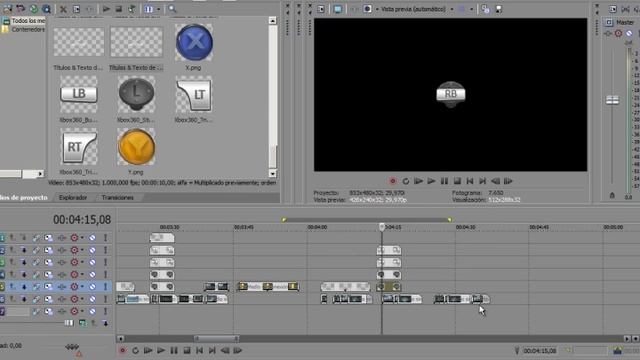Toggle preview on external monitor
The width and height of the screenshot is (640, 360).
[338, 9]
